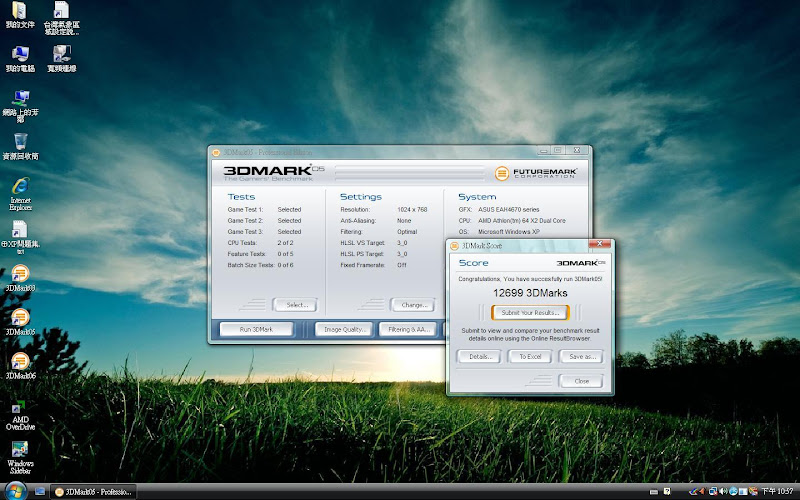Click the CPU: AMD Athlon 64 X2 text
800x500 pixels.
[512, 221]
